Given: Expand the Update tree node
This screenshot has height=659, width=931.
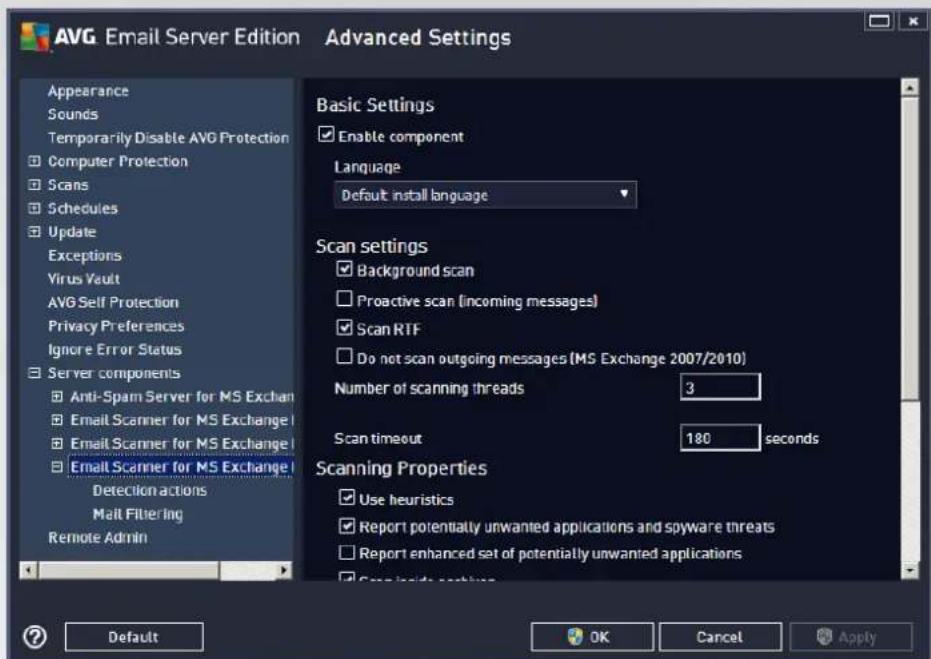Looking at the screenshot, I should [34, 232].
